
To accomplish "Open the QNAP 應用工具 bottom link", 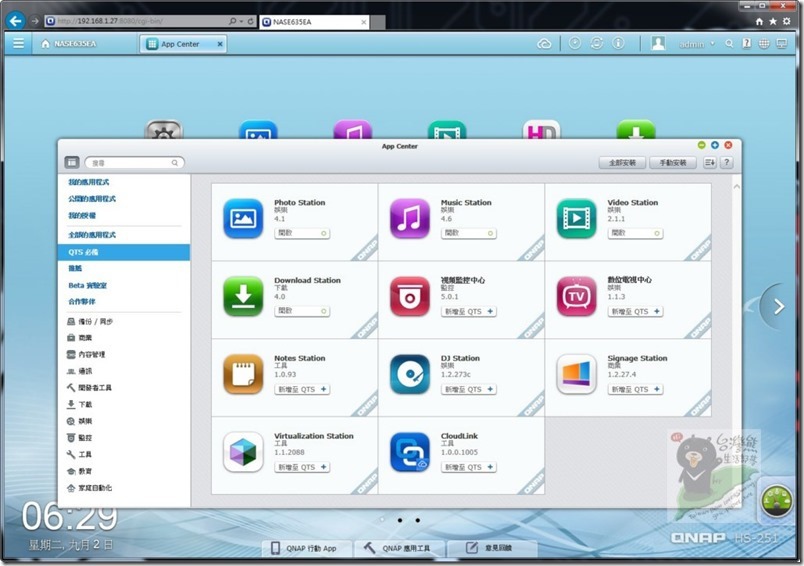I will [398, 548].
